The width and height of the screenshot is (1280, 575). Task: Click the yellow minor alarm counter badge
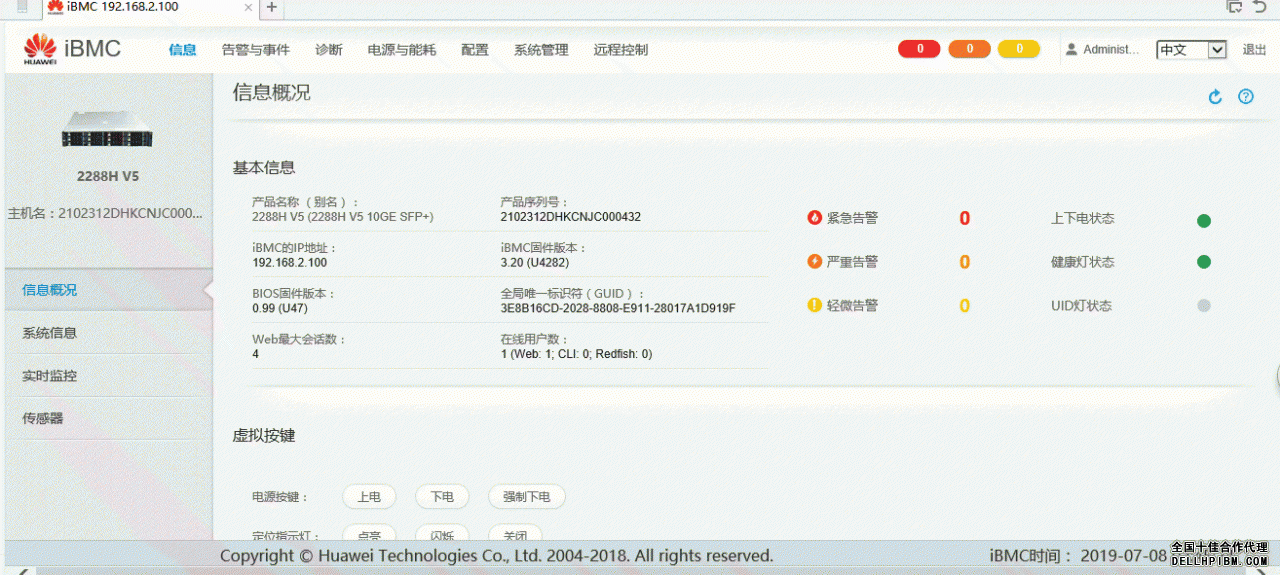pyautogui.click(x=1019, y=49)
